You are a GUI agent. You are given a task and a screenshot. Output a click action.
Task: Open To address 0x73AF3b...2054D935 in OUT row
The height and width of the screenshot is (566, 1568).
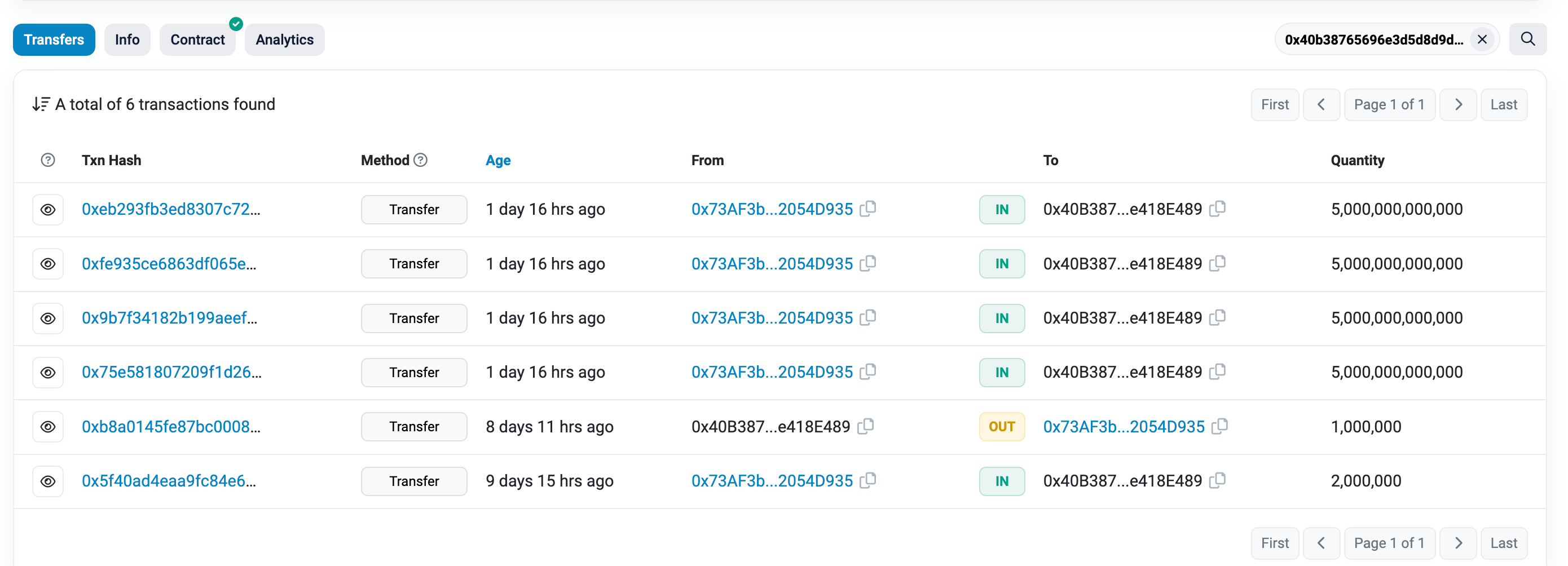(x=1124, y=427)
